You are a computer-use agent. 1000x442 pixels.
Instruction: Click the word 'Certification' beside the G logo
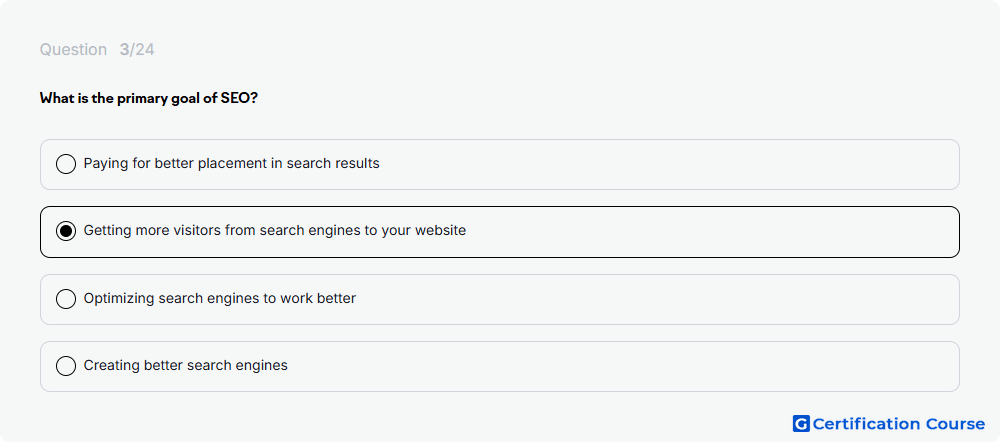866,424
